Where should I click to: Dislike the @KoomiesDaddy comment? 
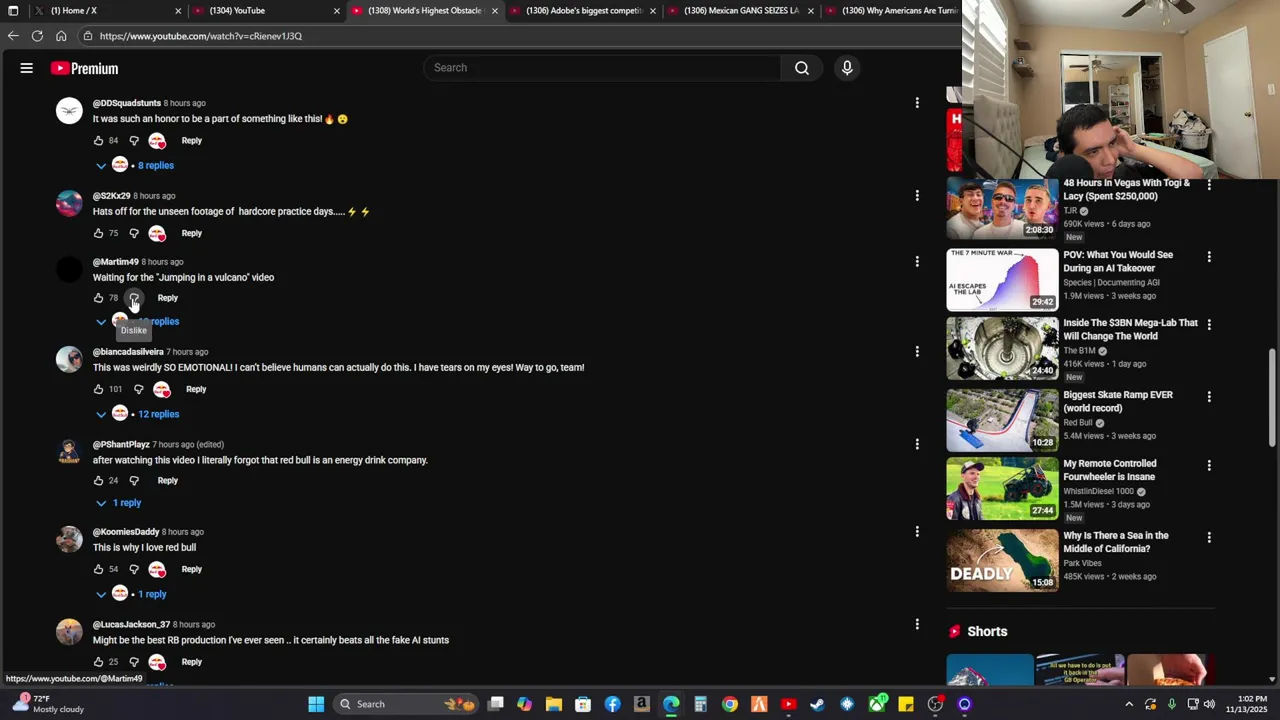pyautogui.click(x=134, y=569)
